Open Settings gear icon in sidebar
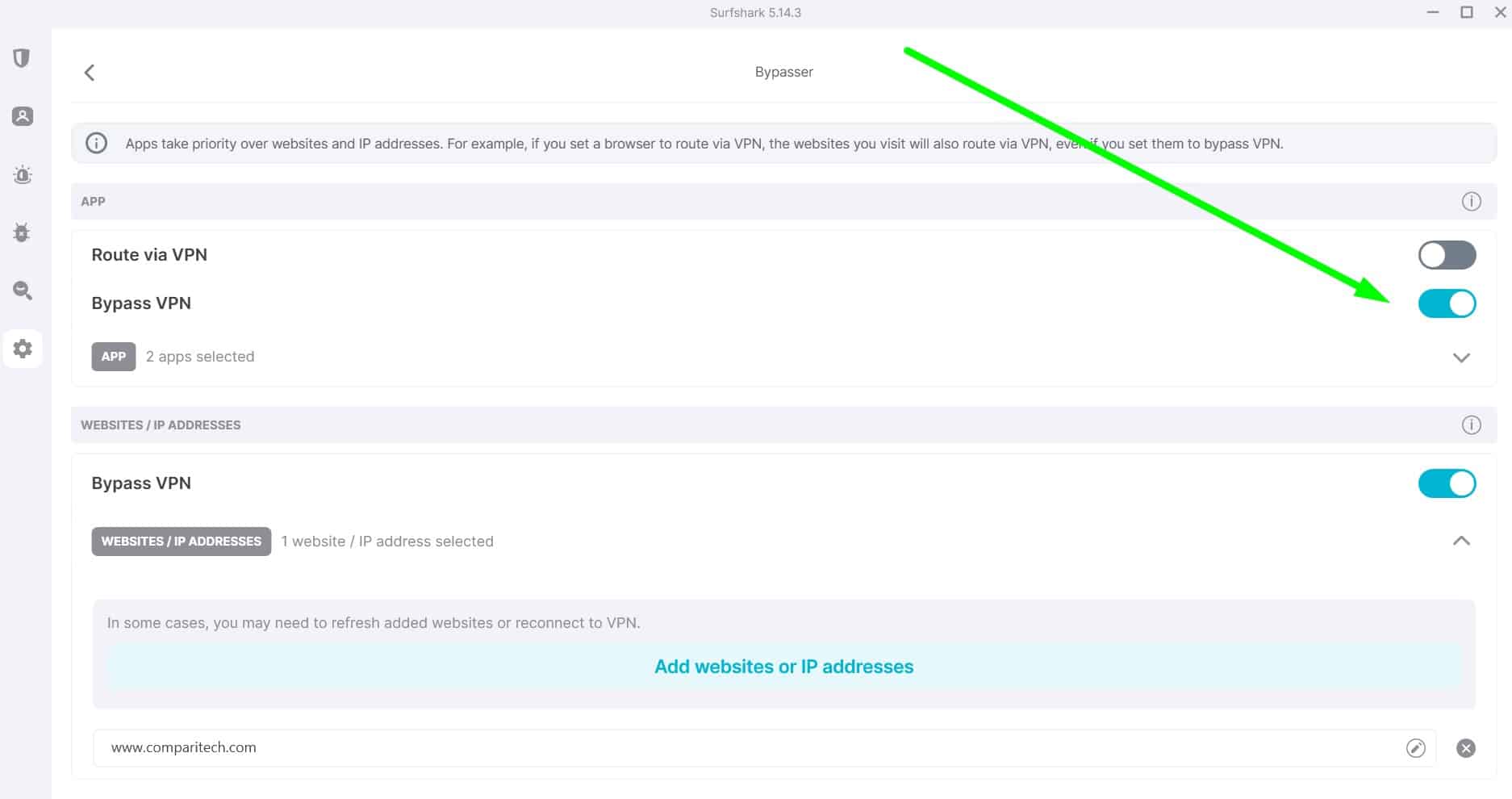1512x799 pixels. click(23, 349)
